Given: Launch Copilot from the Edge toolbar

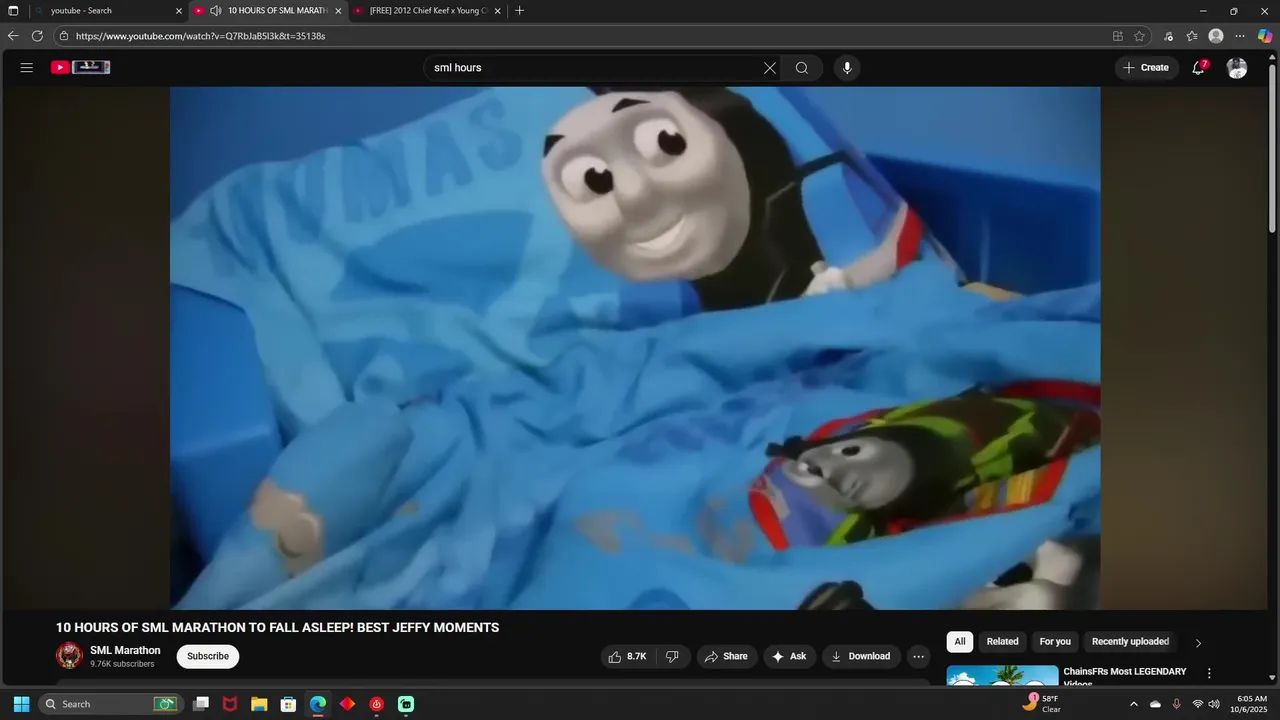Looking at the screenshot, I should pos(1265,36).
